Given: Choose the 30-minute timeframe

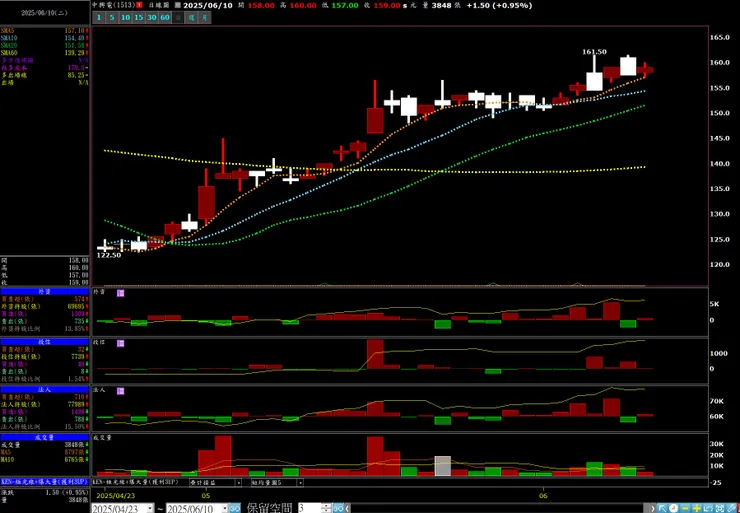Looking at the screenshot, I should 151,17.
